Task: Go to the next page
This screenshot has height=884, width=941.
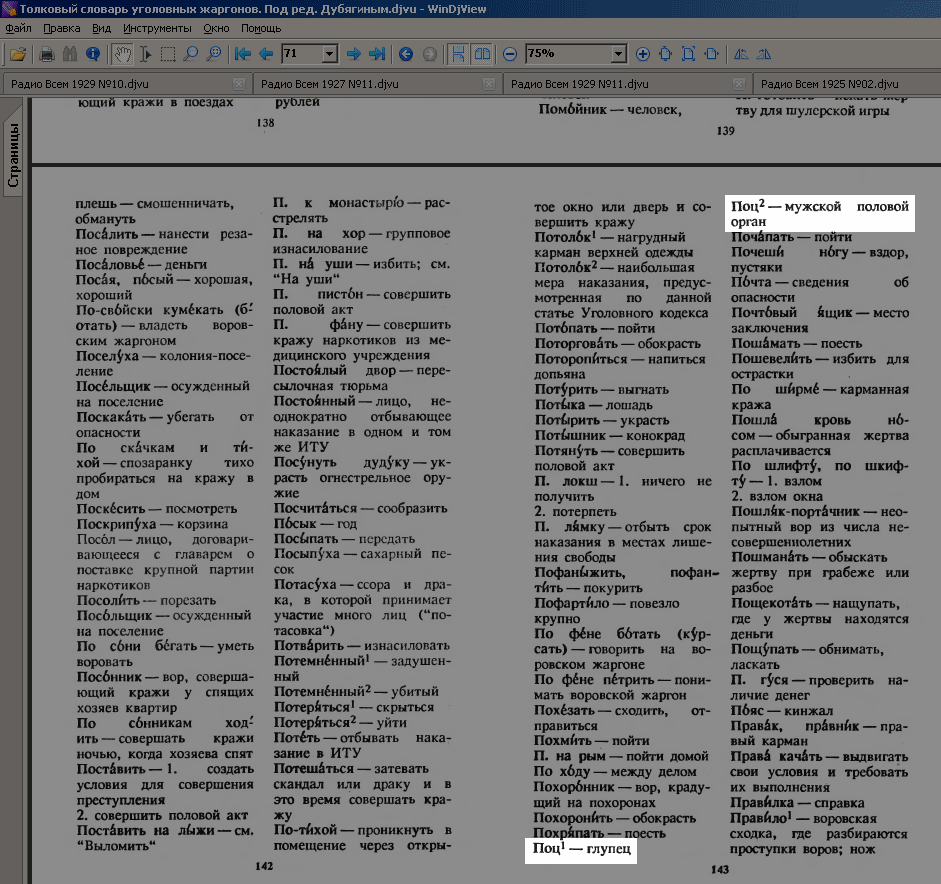Action: tap(354, 55)
